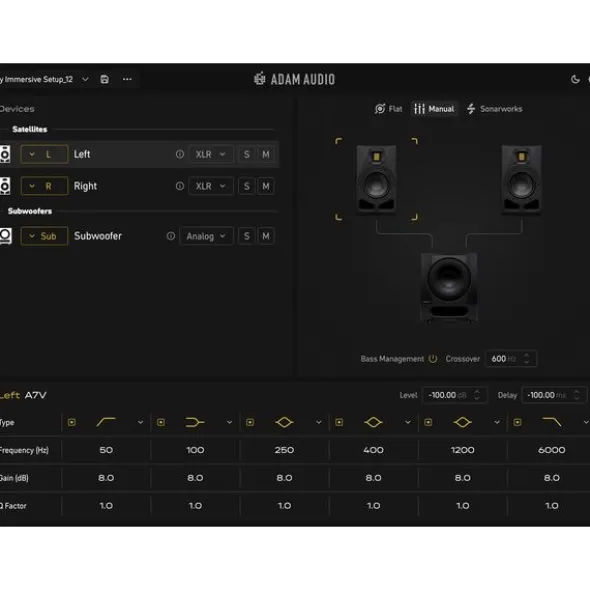This screenshot has width=590, height=591.
Task: Select the subwoofer image in the layout
Action: click(449, 287)
